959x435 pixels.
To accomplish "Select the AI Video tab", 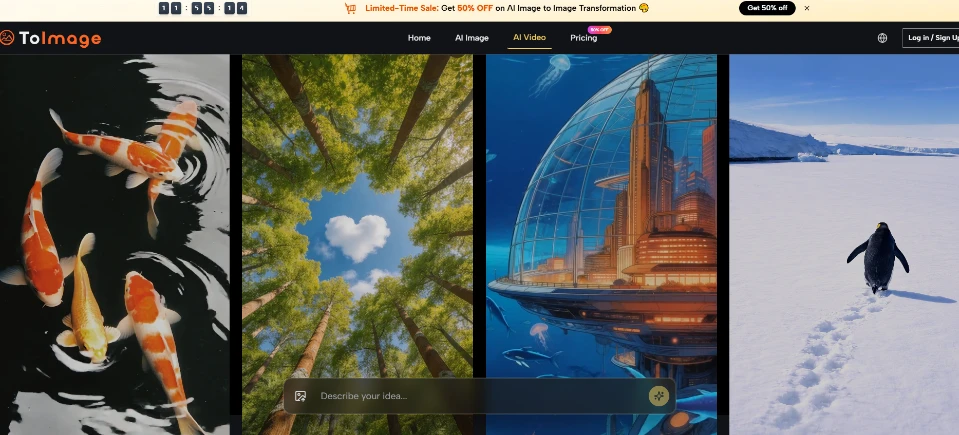I will click(x=529, y=37).
